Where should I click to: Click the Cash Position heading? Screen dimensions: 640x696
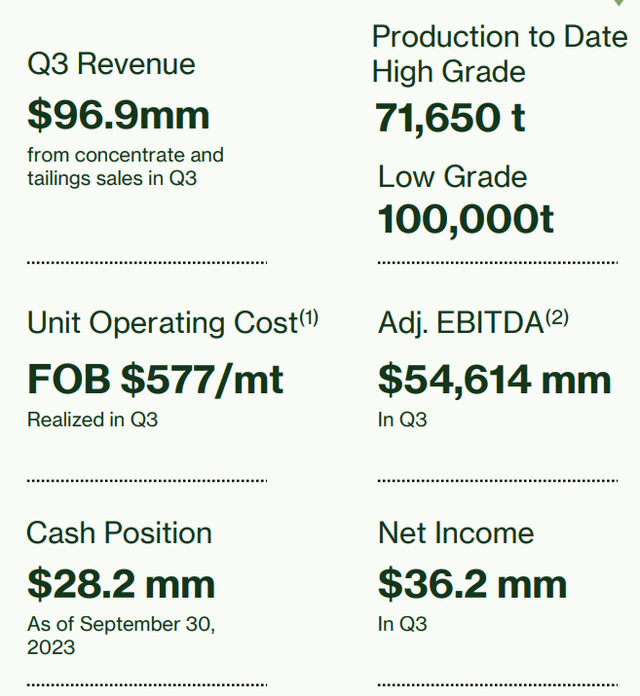[x=119, y=533]
